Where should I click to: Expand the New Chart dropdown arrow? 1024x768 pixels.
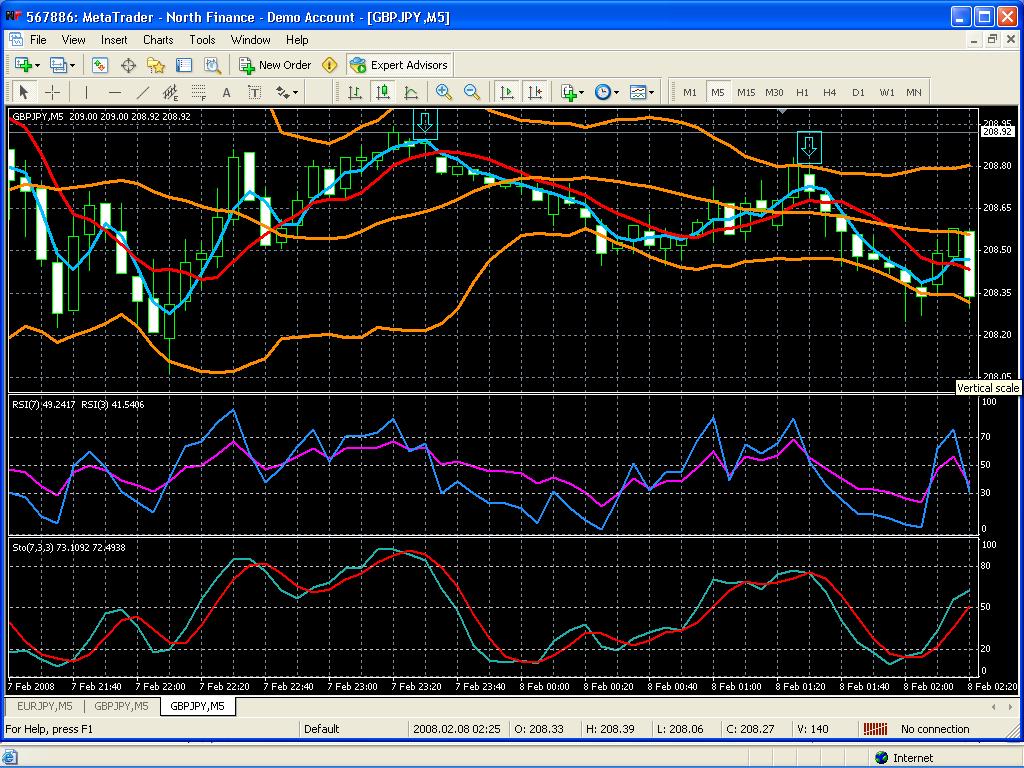[37, 65]
